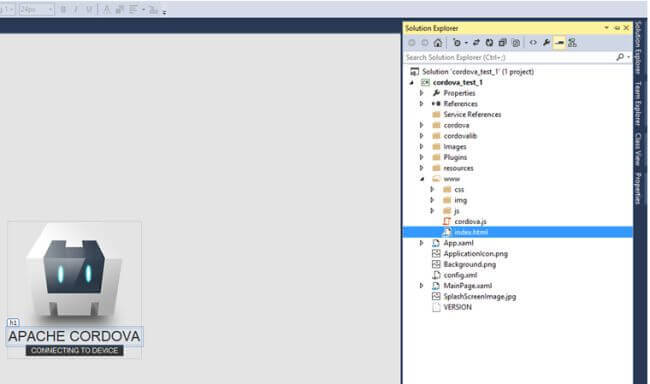Open the Pending Changes Filter dropdown arrow
This screenshot has height=384, width=650.
466,43
